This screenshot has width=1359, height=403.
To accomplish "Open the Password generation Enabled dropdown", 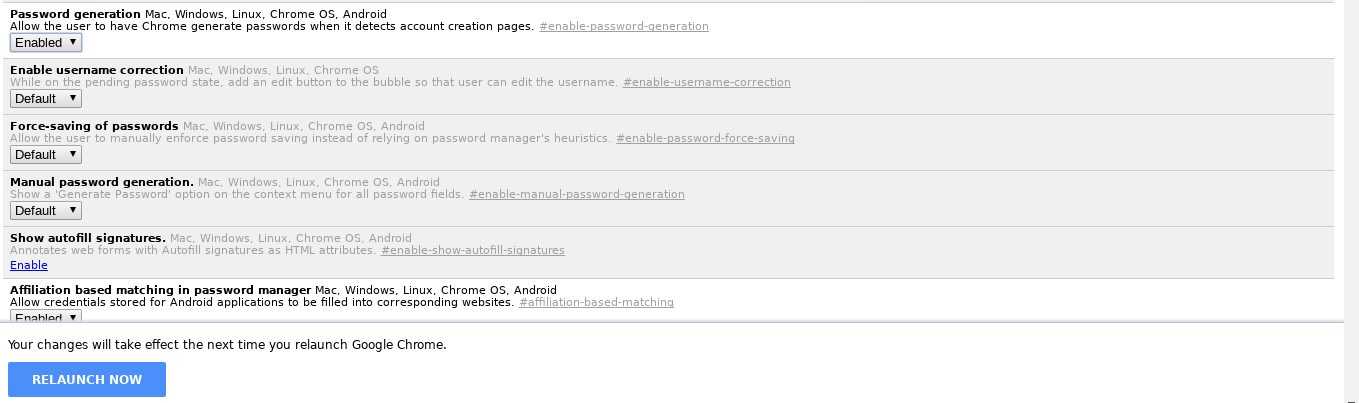I will tap(46, 43).
